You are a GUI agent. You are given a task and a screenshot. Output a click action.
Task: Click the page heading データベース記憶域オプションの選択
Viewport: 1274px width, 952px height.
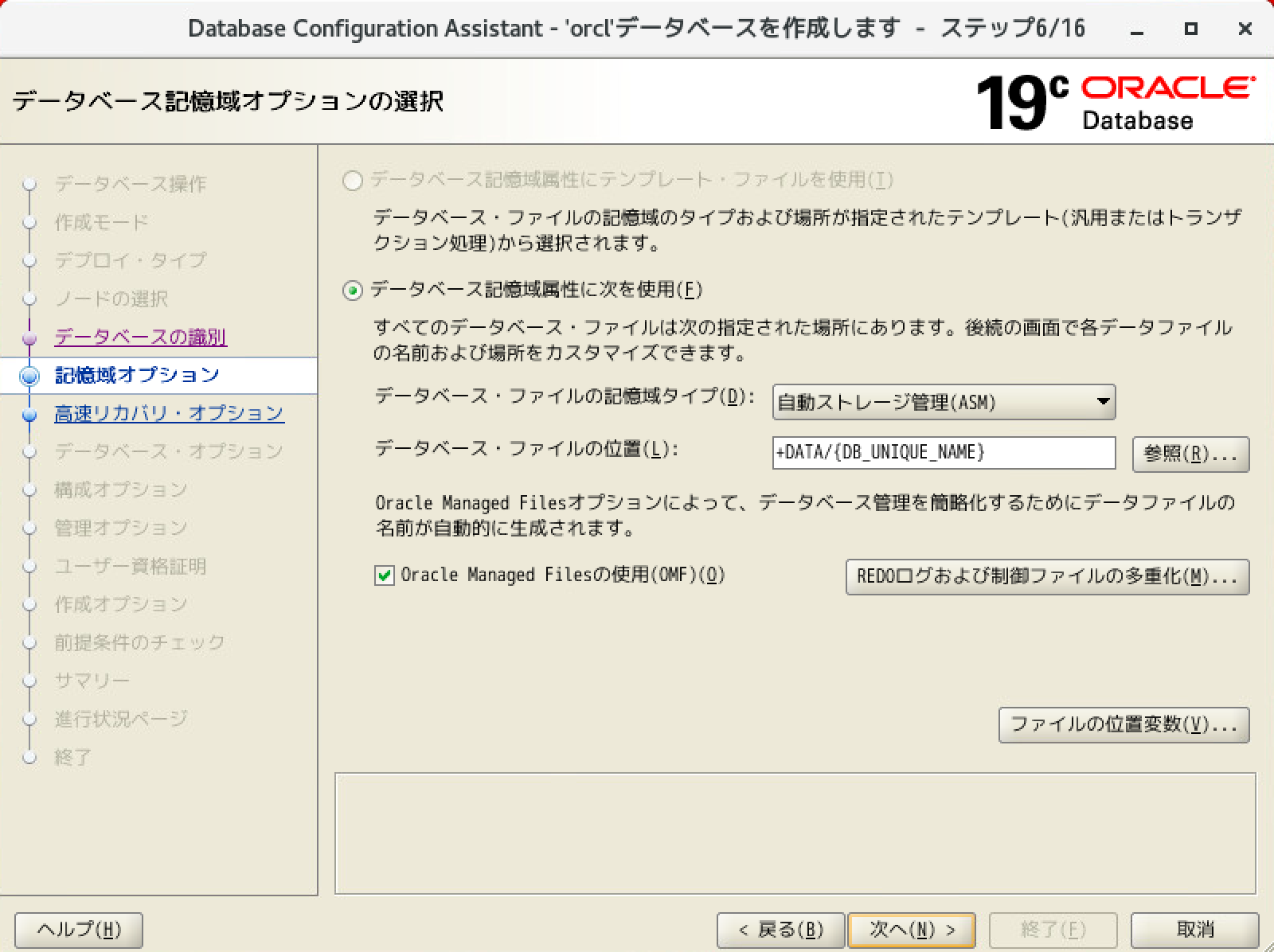click(x=228, y=101)
